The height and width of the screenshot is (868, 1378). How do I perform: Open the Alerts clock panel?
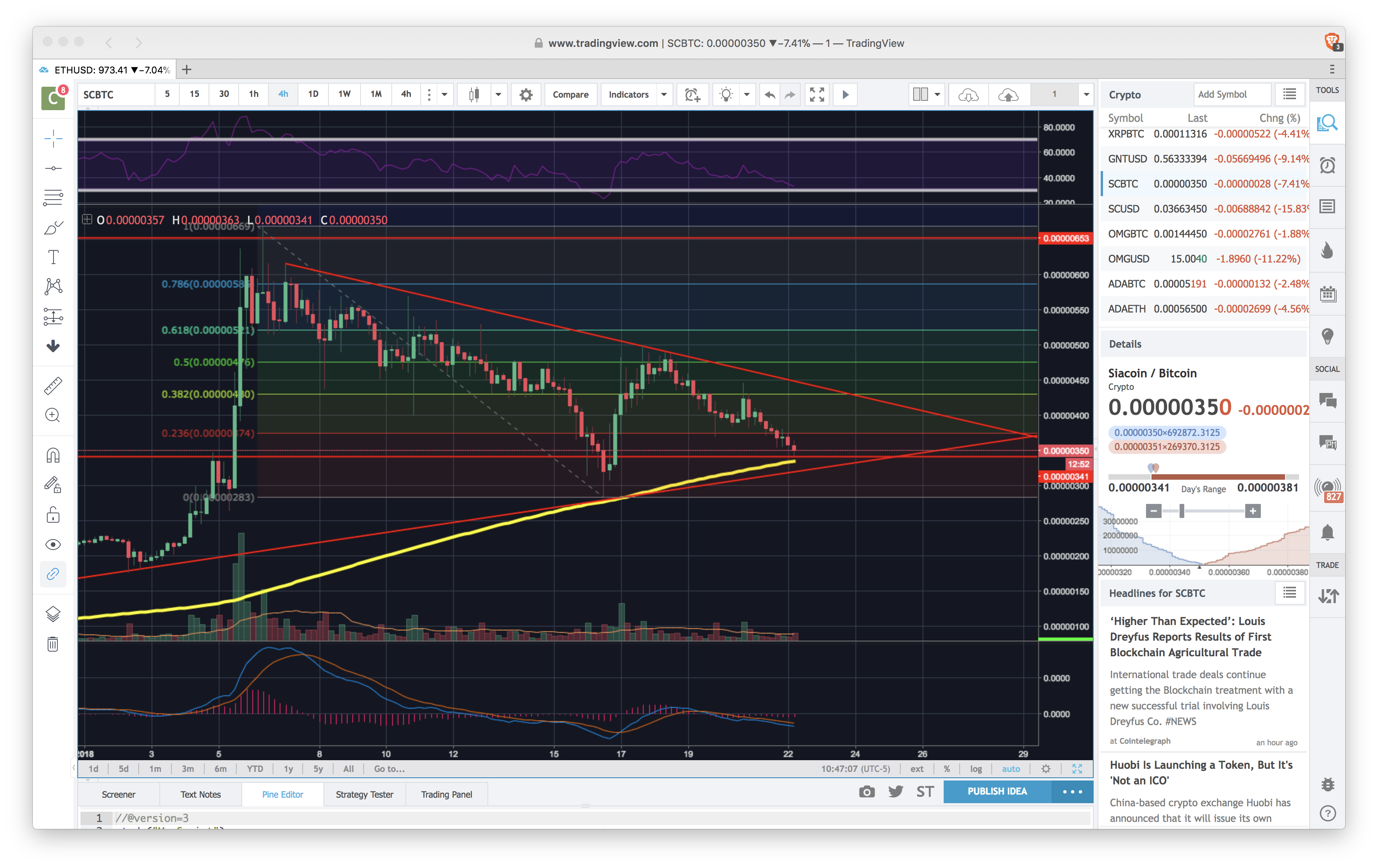[1327, 165]
